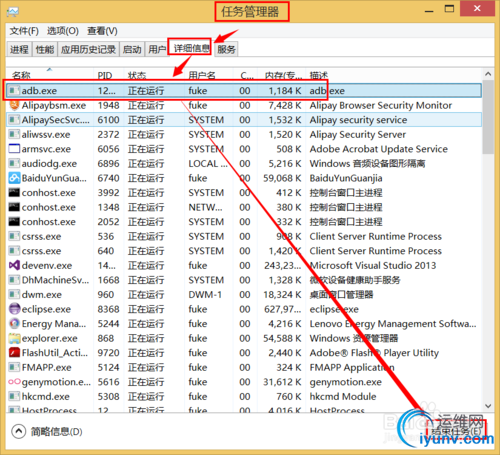500x455 pixels.
Task: Click the AlipaySecSvc process icon
Action: [x=14, y=120]
